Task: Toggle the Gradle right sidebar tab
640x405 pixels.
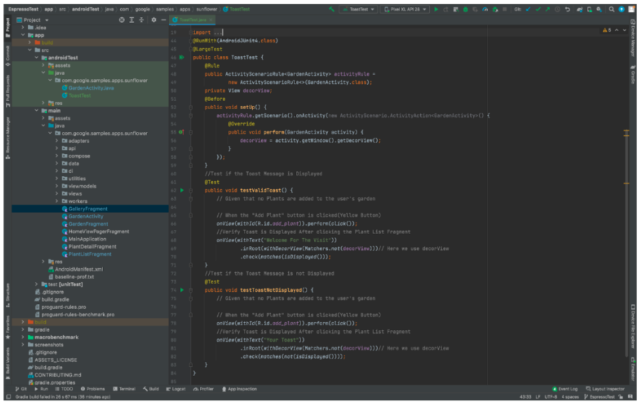Action: tap(633, 74)
